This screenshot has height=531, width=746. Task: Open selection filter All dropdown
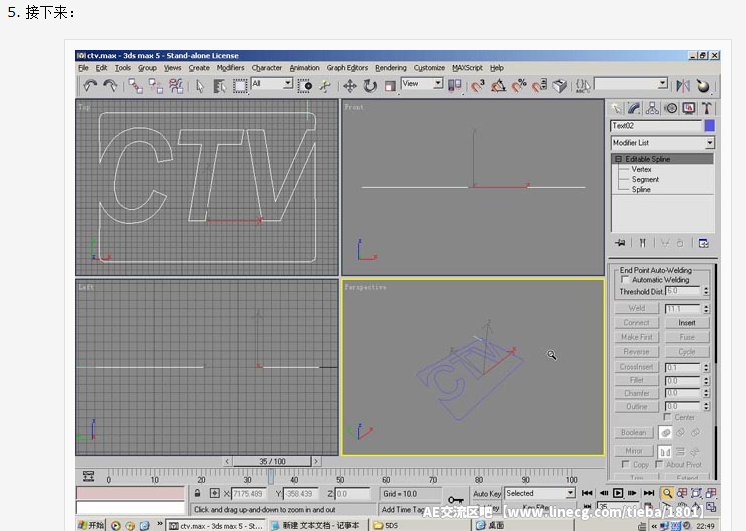[x=288, y=83]
